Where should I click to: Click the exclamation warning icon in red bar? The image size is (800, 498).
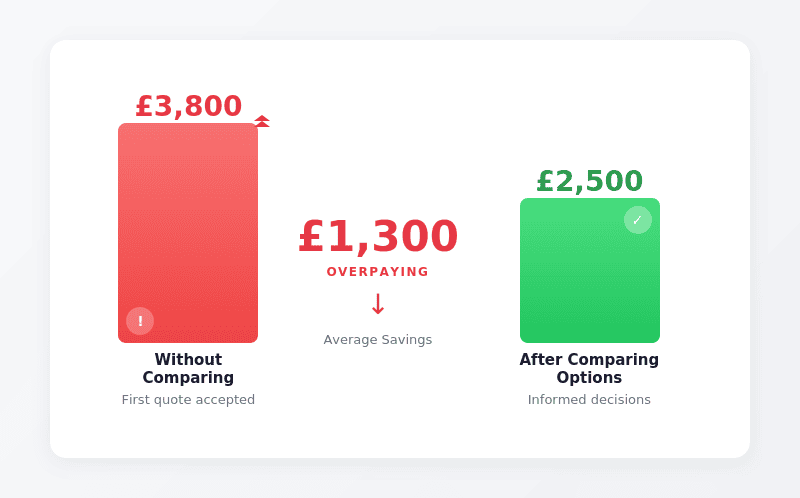(140, 321)
